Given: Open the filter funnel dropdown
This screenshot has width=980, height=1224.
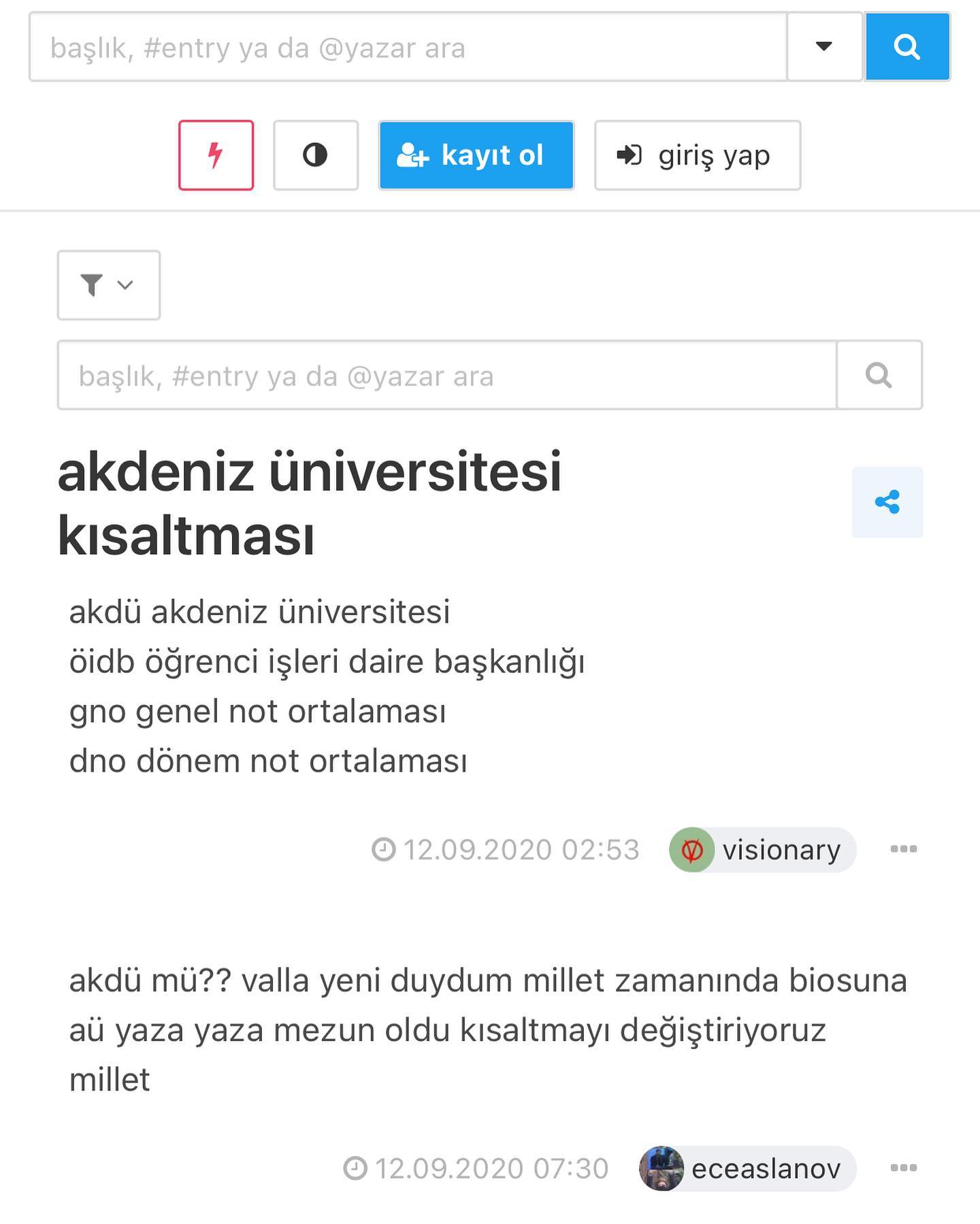Looking at the screenshot, I should coord(109,285).
